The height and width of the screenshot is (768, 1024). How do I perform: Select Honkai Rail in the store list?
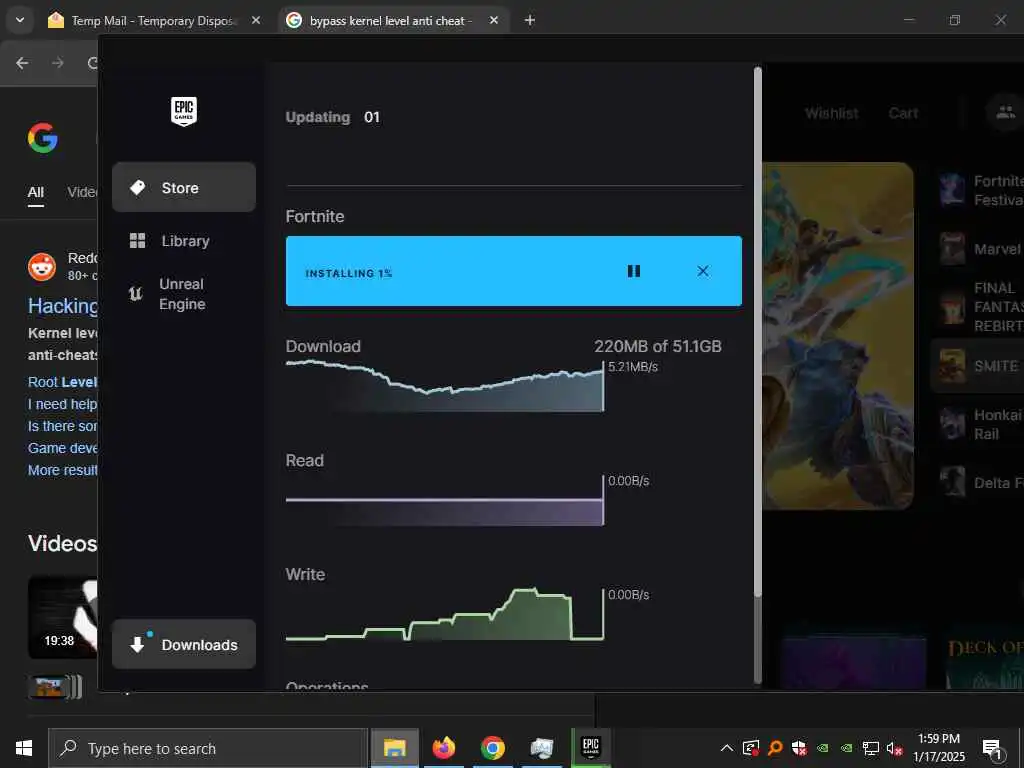980,424
